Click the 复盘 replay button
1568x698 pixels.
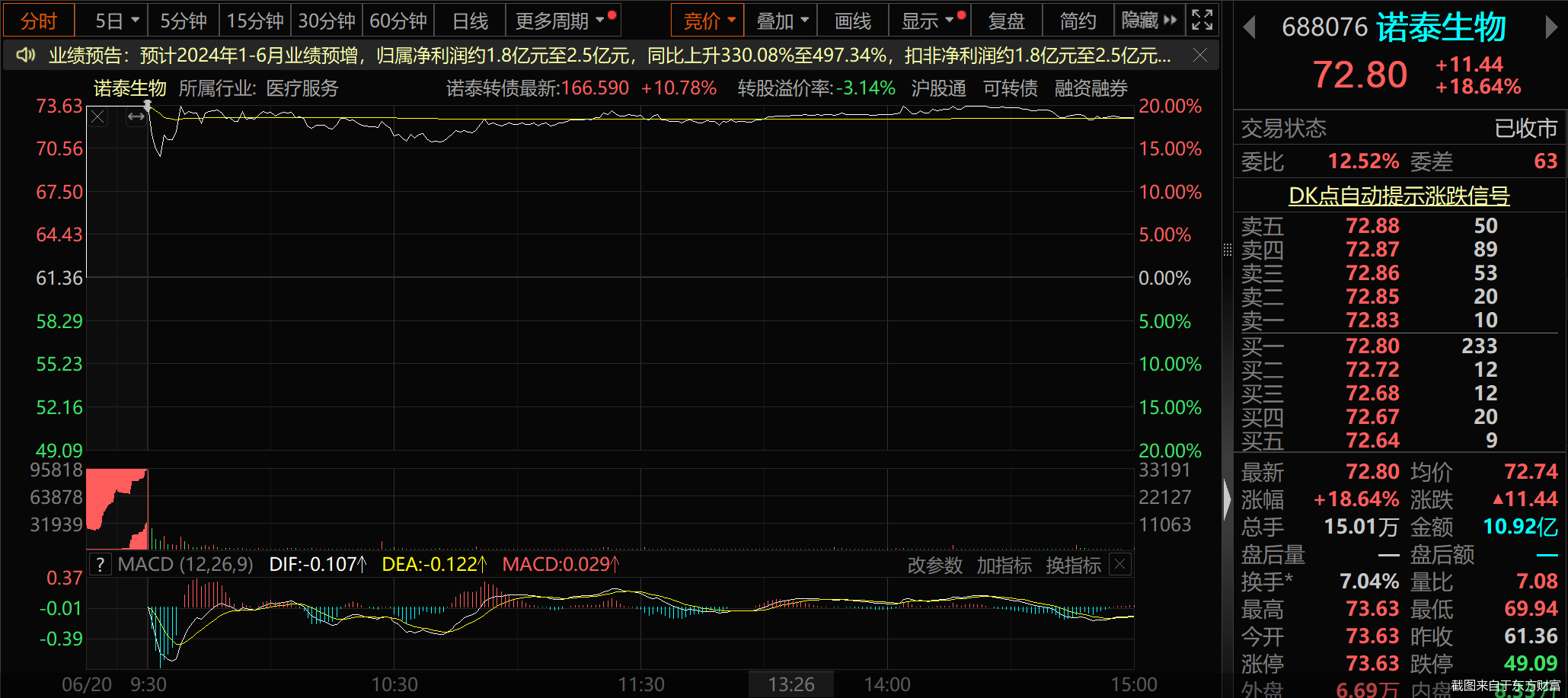coord(1007,21)
